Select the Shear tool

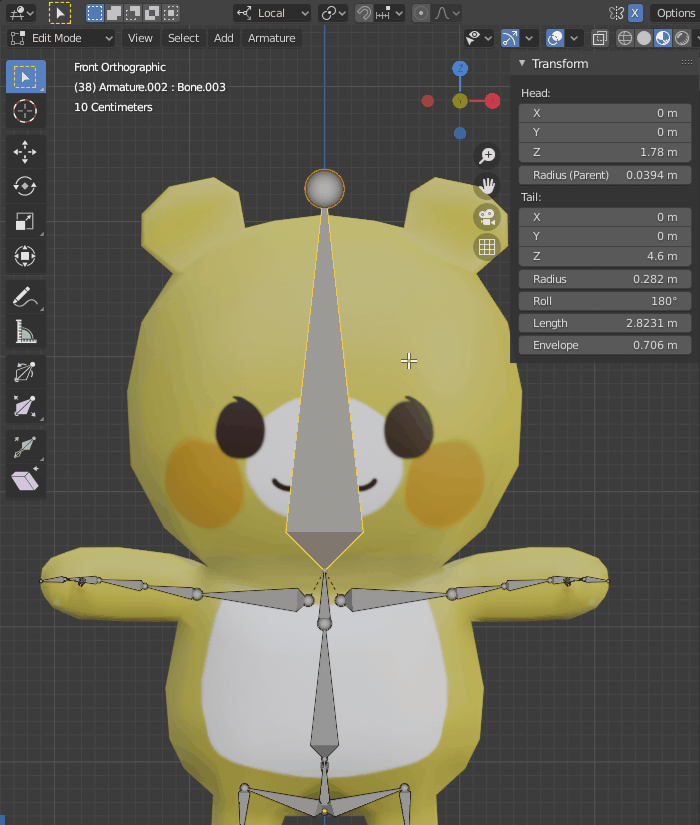coord(25,480)
